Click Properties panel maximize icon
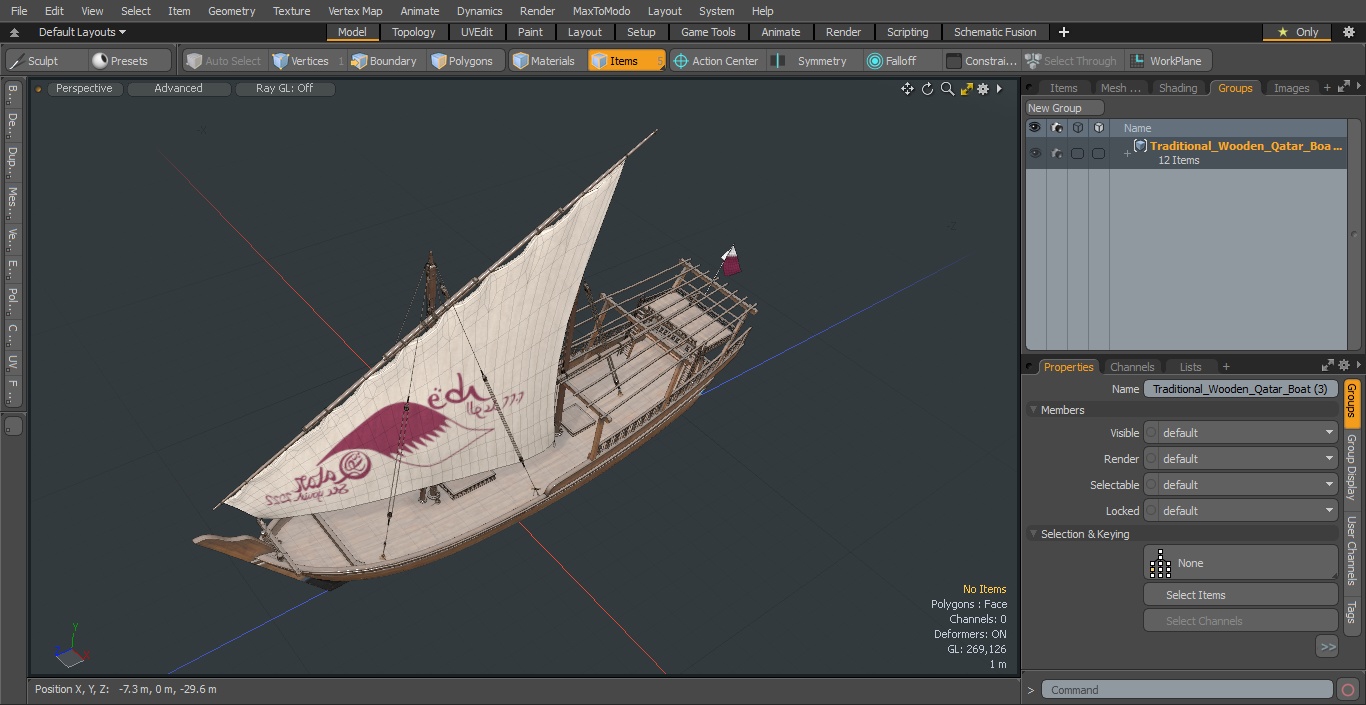1366x705 pixels. [1328, 366]
